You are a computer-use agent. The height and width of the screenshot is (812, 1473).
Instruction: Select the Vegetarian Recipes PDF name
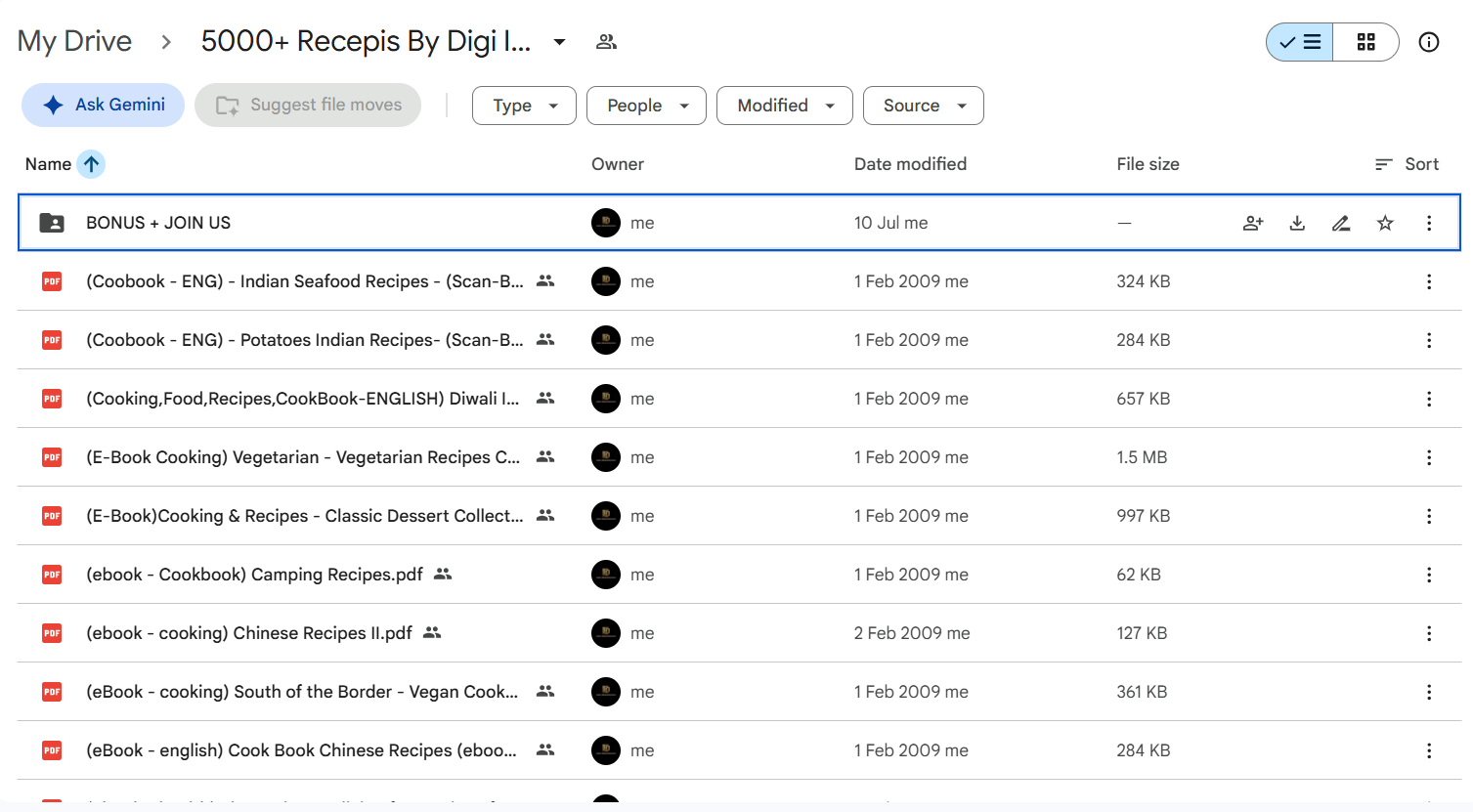pyautogui.click(x=303, y=457)
